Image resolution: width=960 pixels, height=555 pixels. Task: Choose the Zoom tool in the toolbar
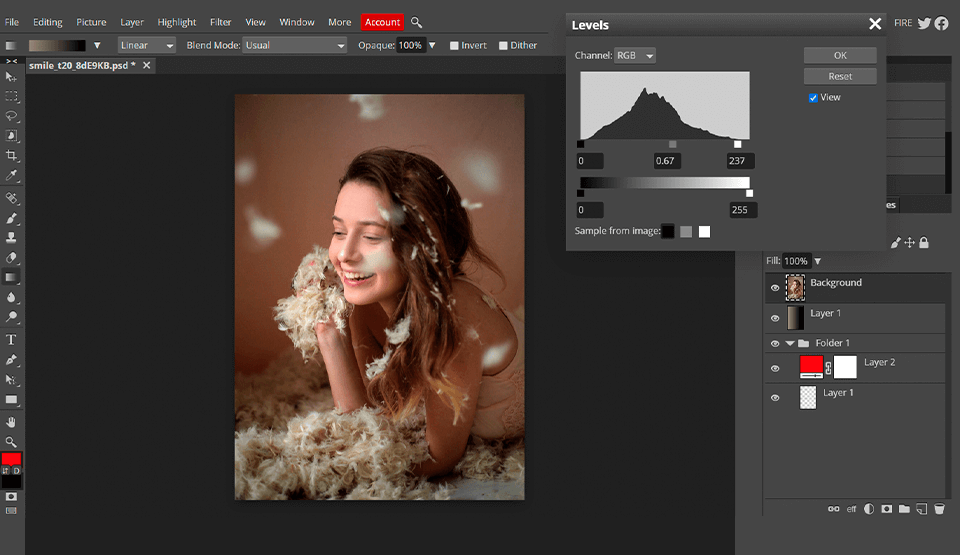pos(12,442)
